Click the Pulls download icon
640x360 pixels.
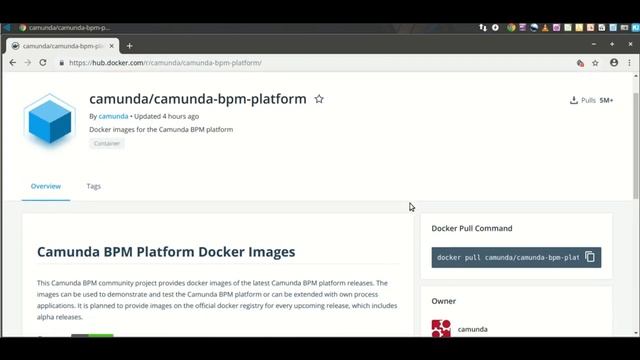click(x=573, y=100)
